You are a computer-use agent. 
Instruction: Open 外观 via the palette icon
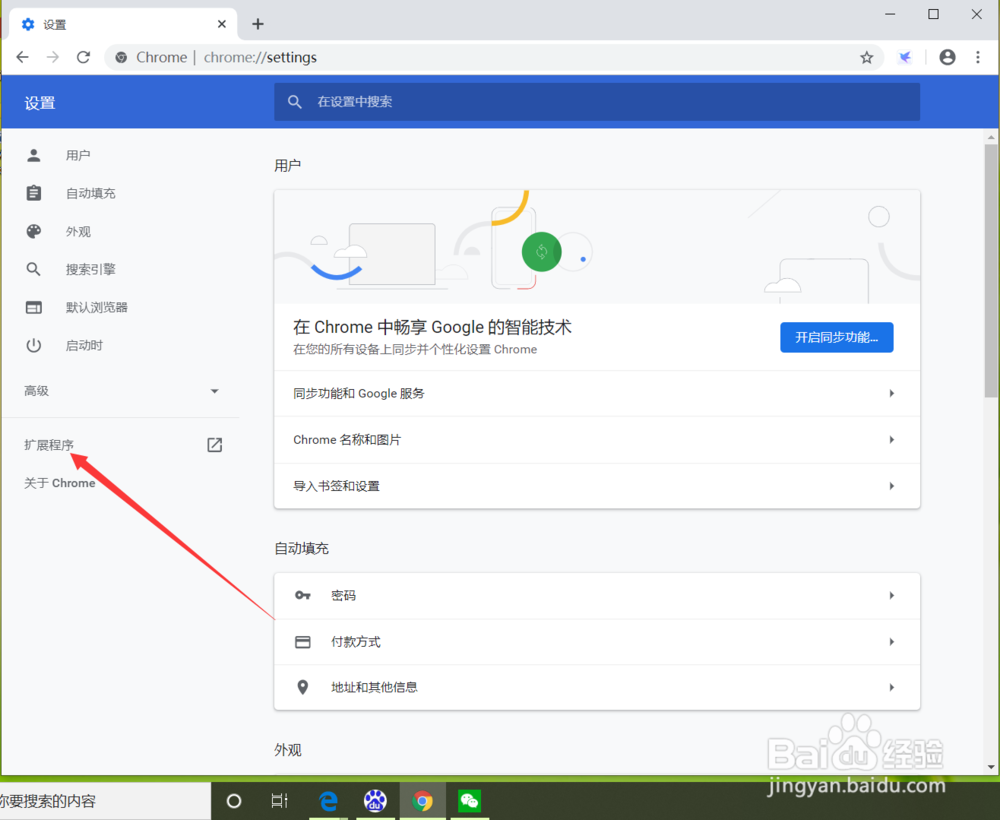tap(33, 231)
